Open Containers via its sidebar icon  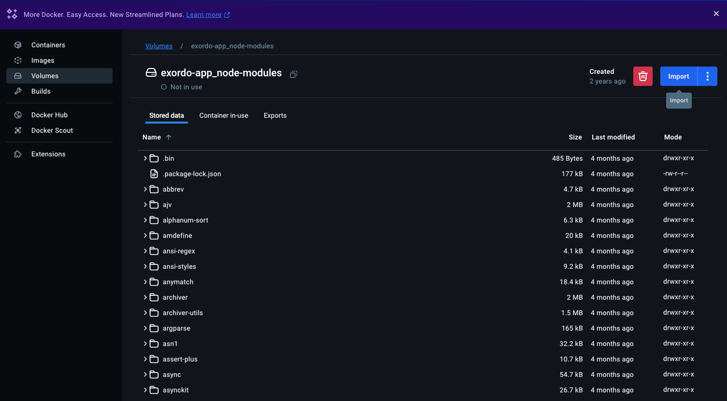point(18,45)
